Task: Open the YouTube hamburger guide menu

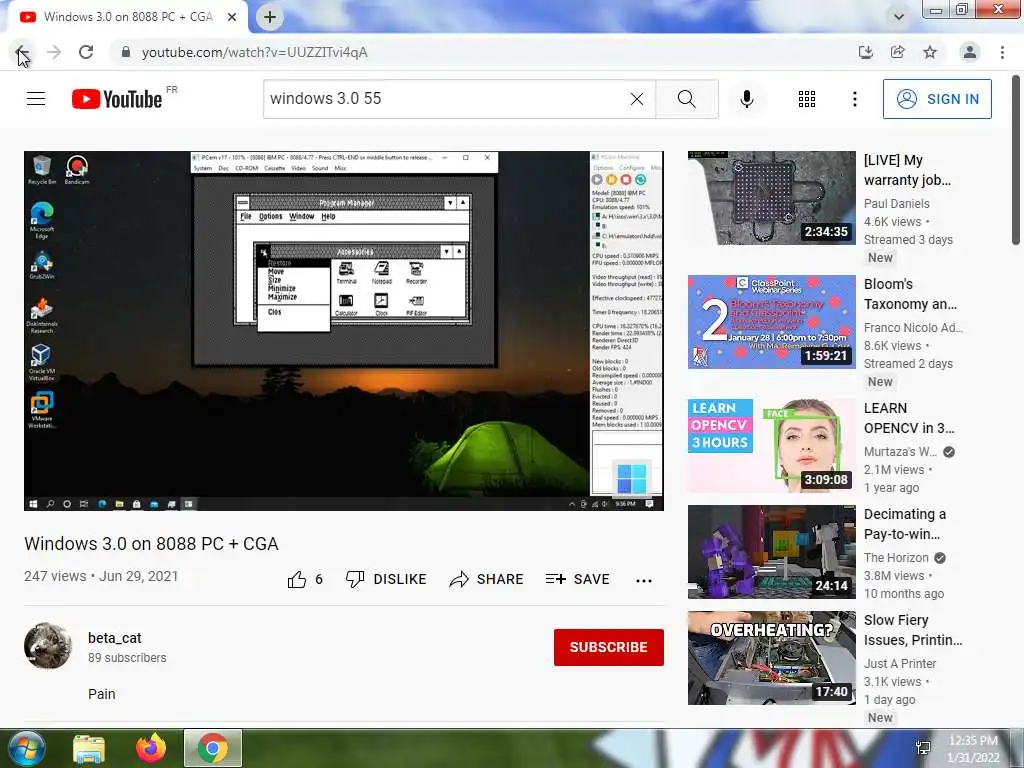Action: 36,99
